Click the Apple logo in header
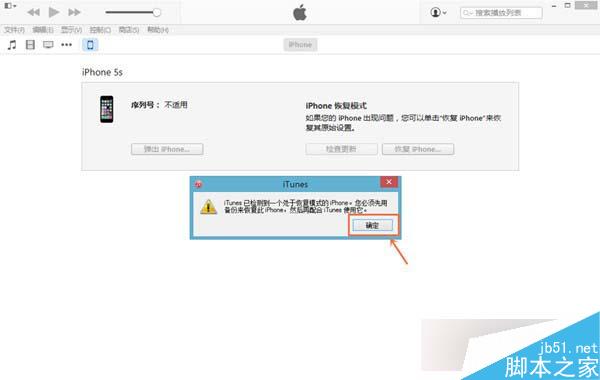 click(x=300, y=13)
